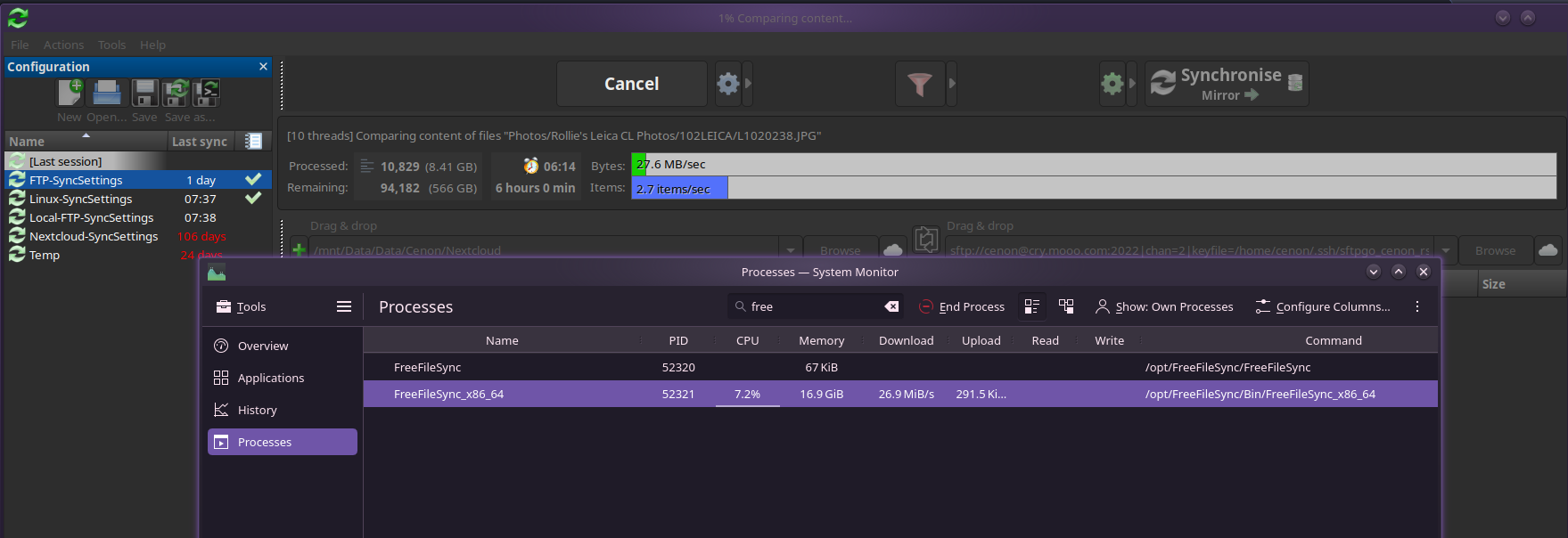Open the config list column options icon
This screenshot has height=538, width=1568.
tap(253, 141)
